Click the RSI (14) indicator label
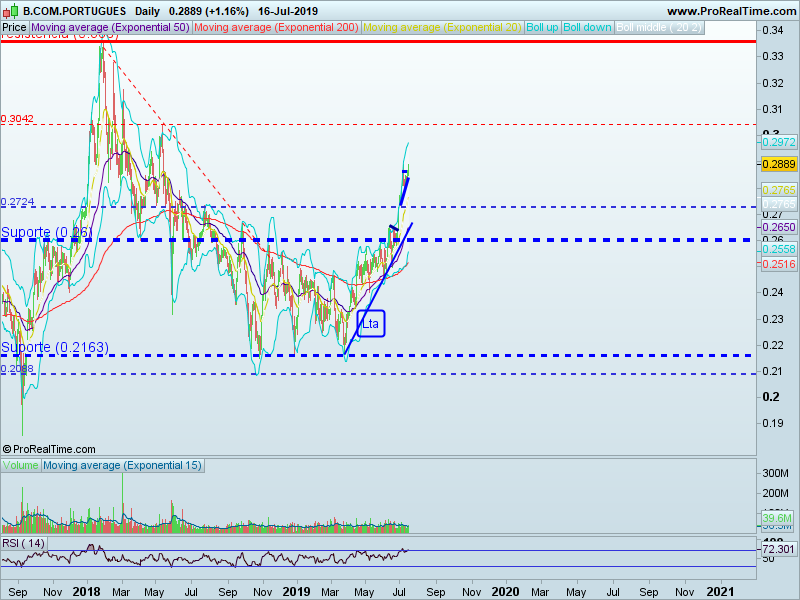This screenshot has width=800, height=600. 23,543
